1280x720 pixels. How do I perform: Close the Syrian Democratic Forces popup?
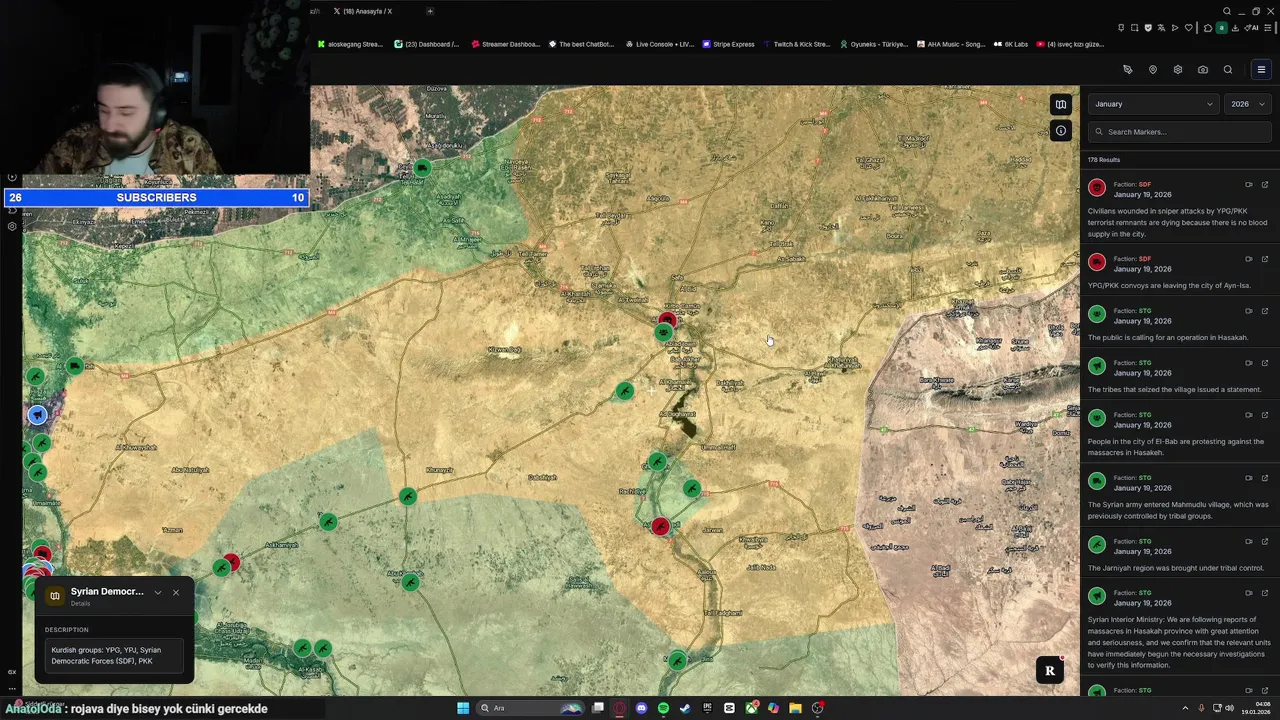[x=176, y=592]
